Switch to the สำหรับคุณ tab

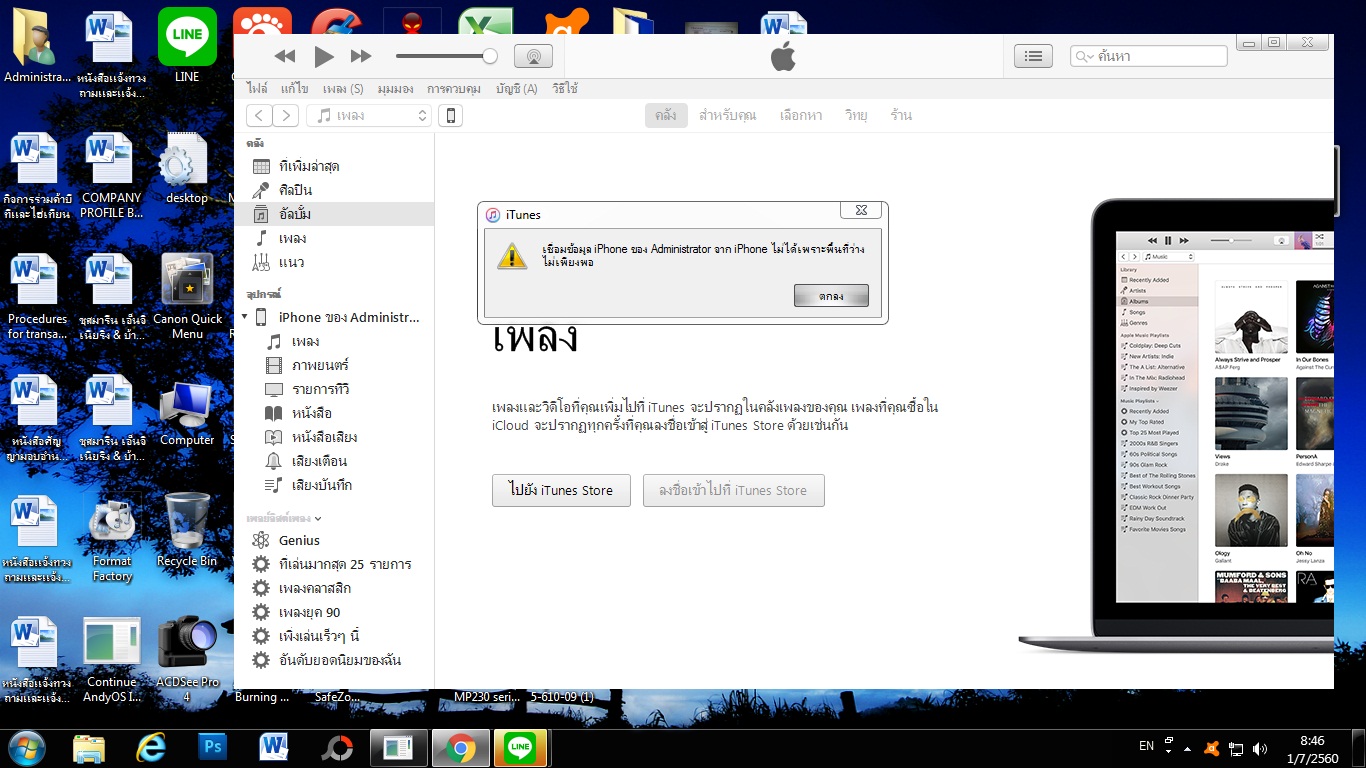[x=727, y=115]
